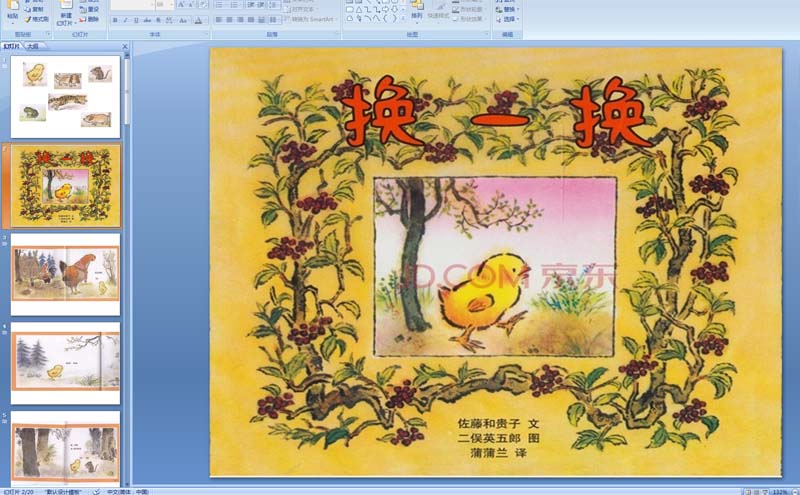Open the Shape Outline (形状轮廓) color picker
800x495 pixels.
click(x=470, y=9)
